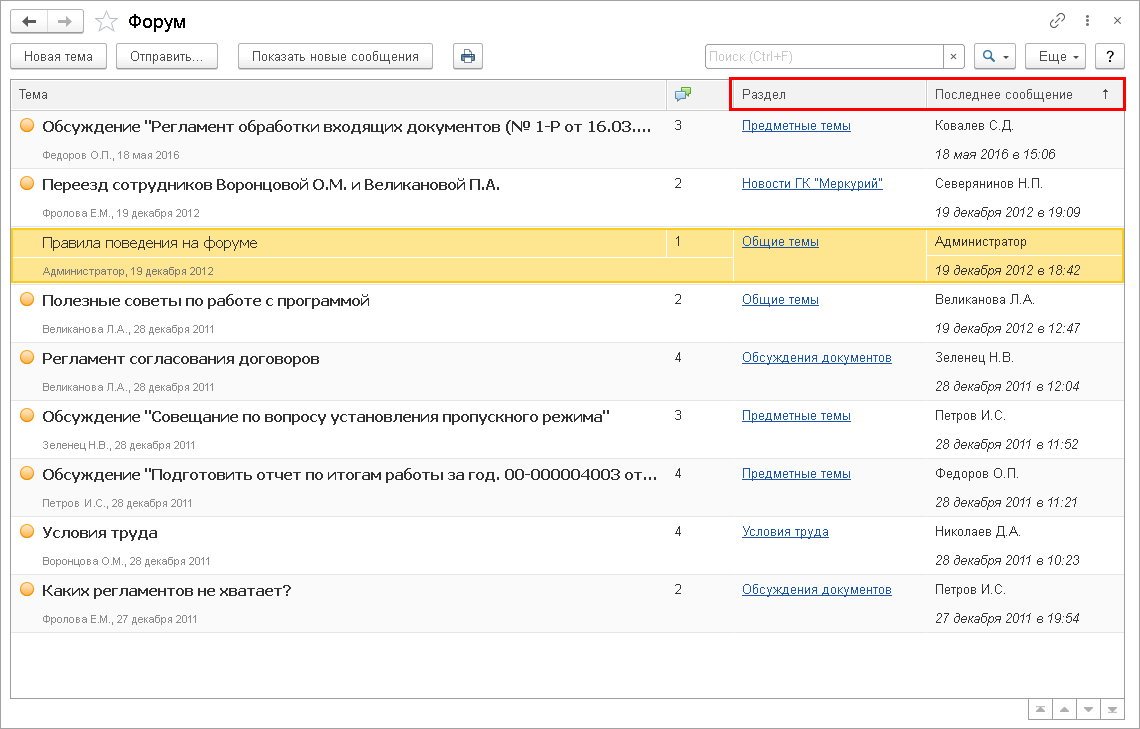Click orange marker of Каких регламентов не хватает?
Image resolution: width=1140 pixels, height=729 pixels.
[x=27, y=589]
